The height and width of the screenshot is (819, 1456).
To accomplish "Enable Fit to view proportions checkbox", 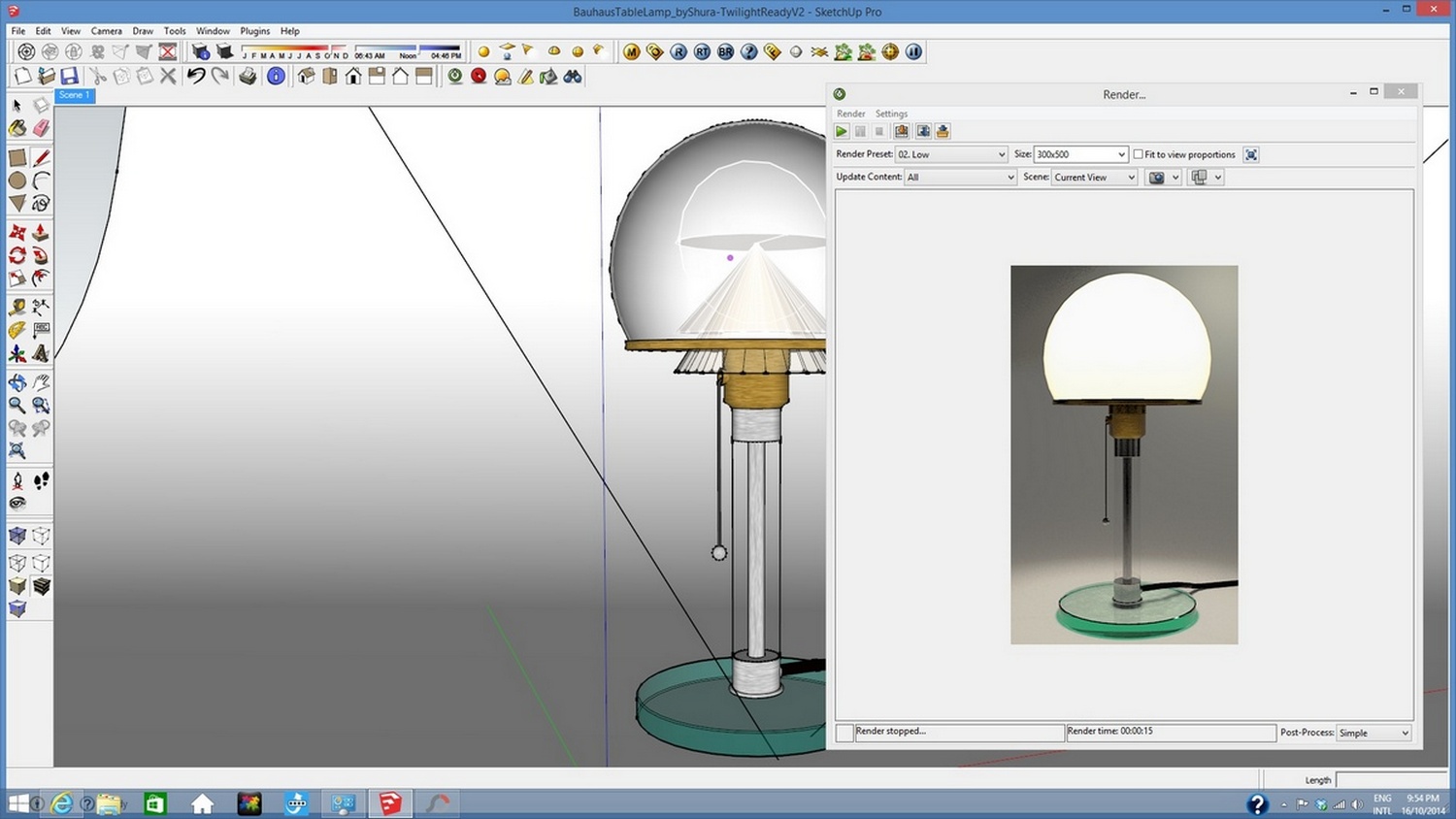I will tap(1139, 154).
